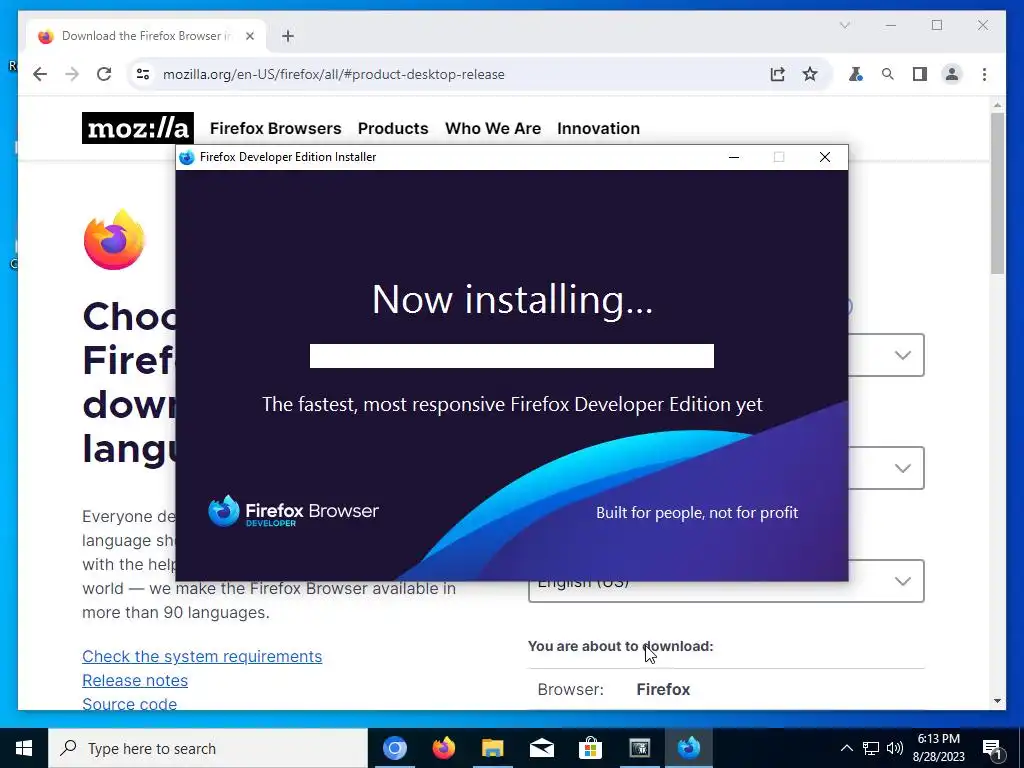Minimize the Firefox Developer Edition Installer window

point(734,157)
